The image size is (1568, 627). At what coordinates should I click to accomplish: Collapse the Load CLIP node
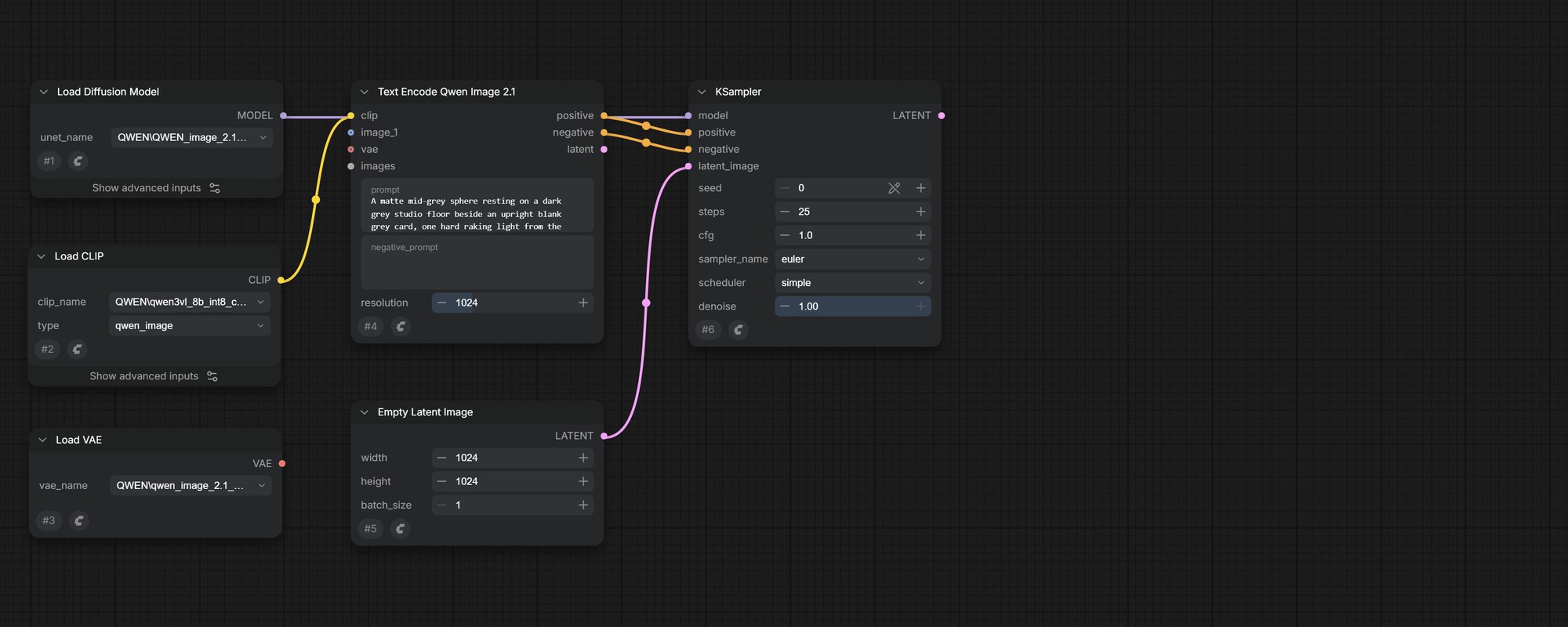pos(42,256)
